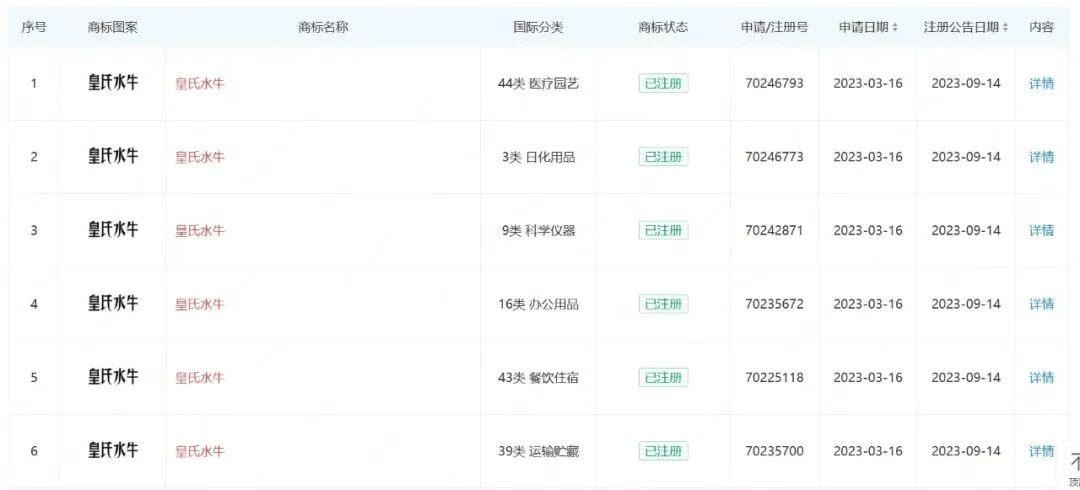Sort by 申请日期 column arrows
Screen dimensions: 1080x490
pos(894,28)
